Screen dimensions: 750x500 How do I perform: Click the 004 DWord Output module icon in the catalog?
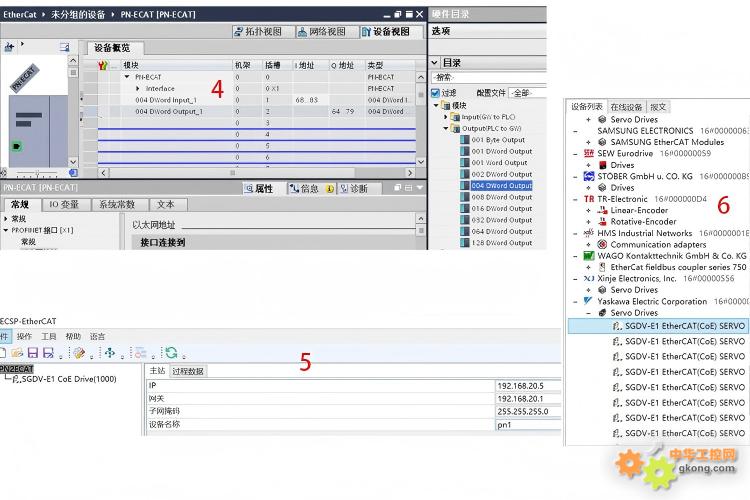tap(464, 186)
